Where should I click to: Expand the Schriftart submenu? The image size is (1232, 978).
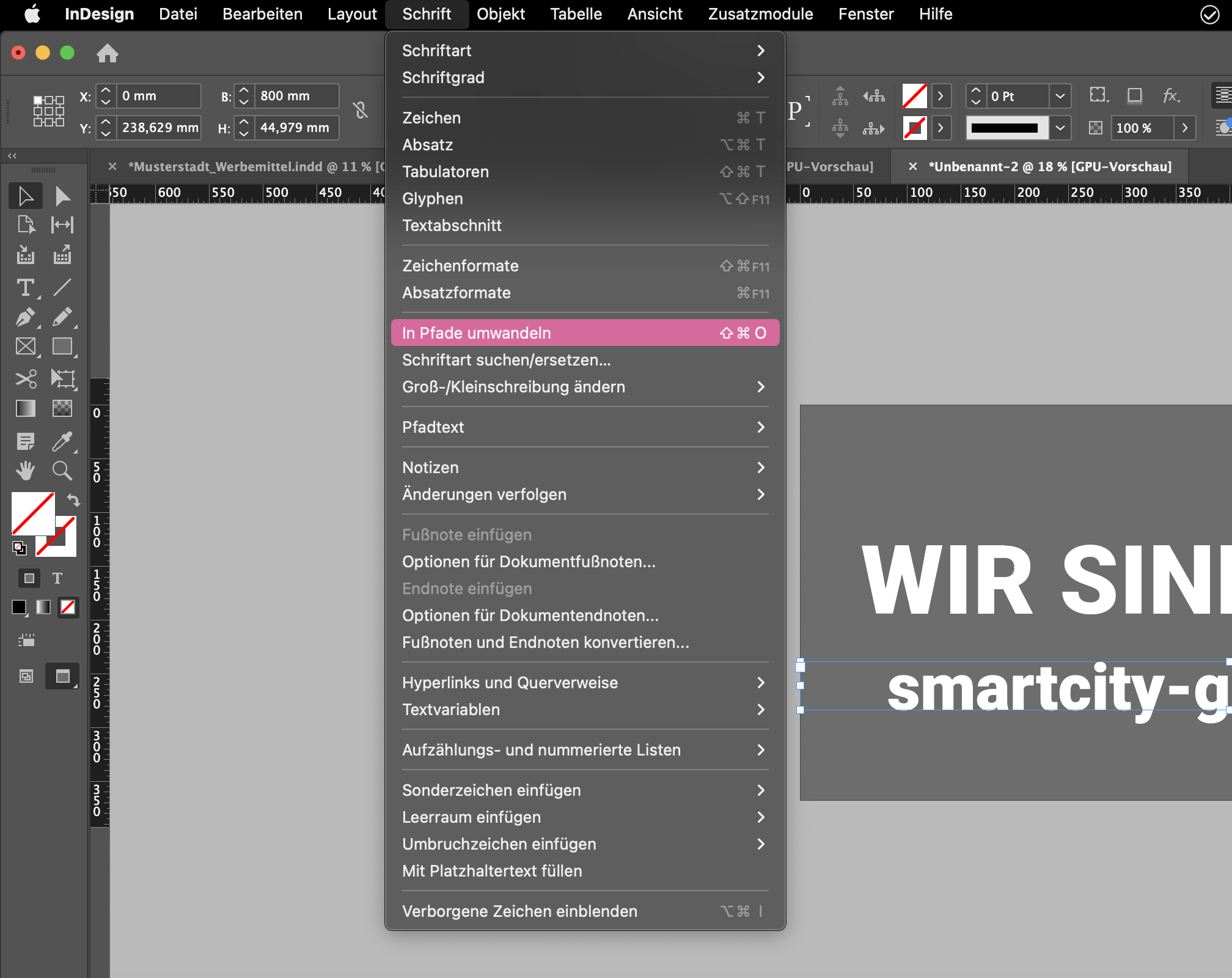(584, 51)
